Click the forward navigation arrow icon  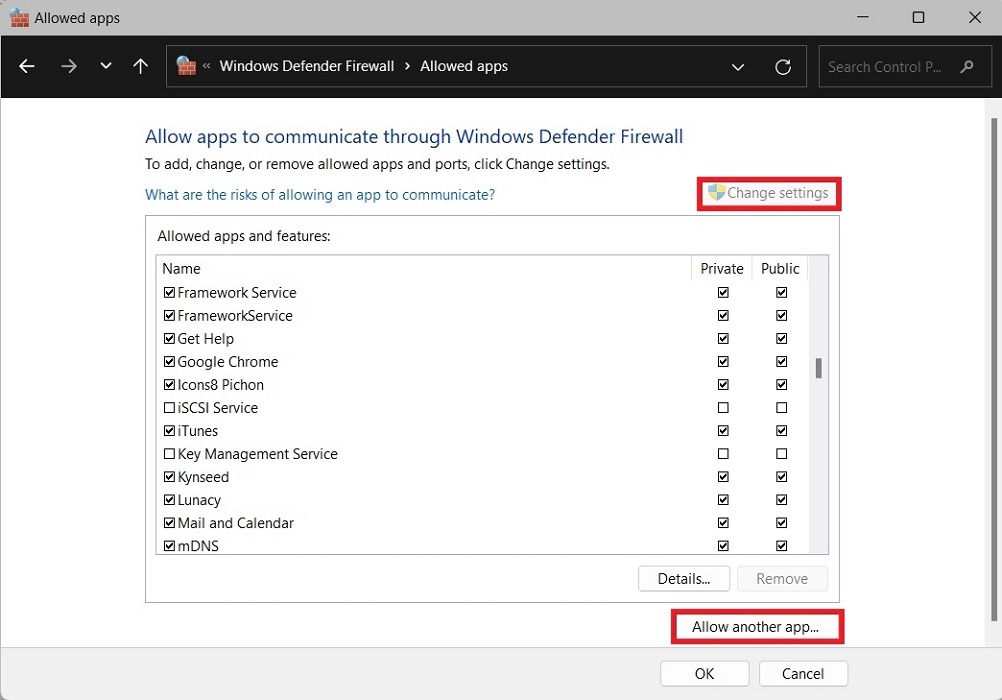[x=68, y=66]
